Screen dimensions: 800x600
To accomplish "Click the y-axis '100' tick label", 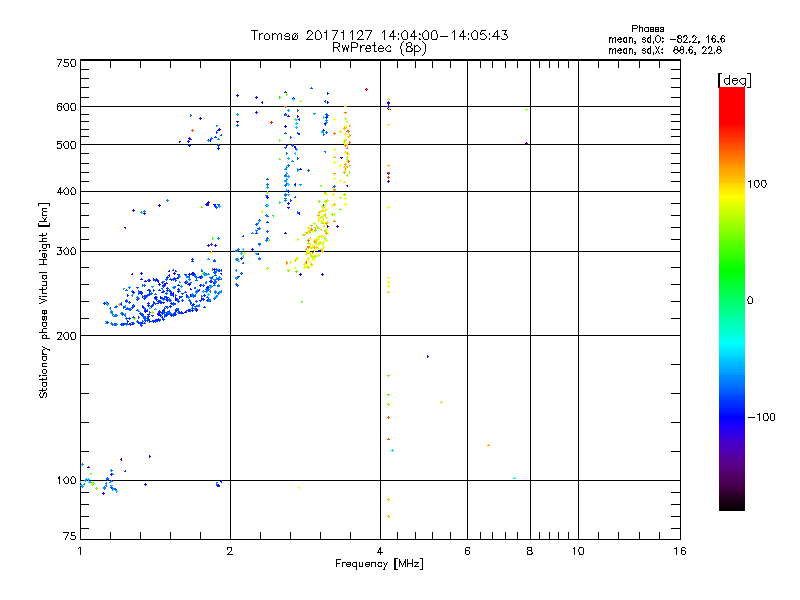I will (x=67, y=480).
